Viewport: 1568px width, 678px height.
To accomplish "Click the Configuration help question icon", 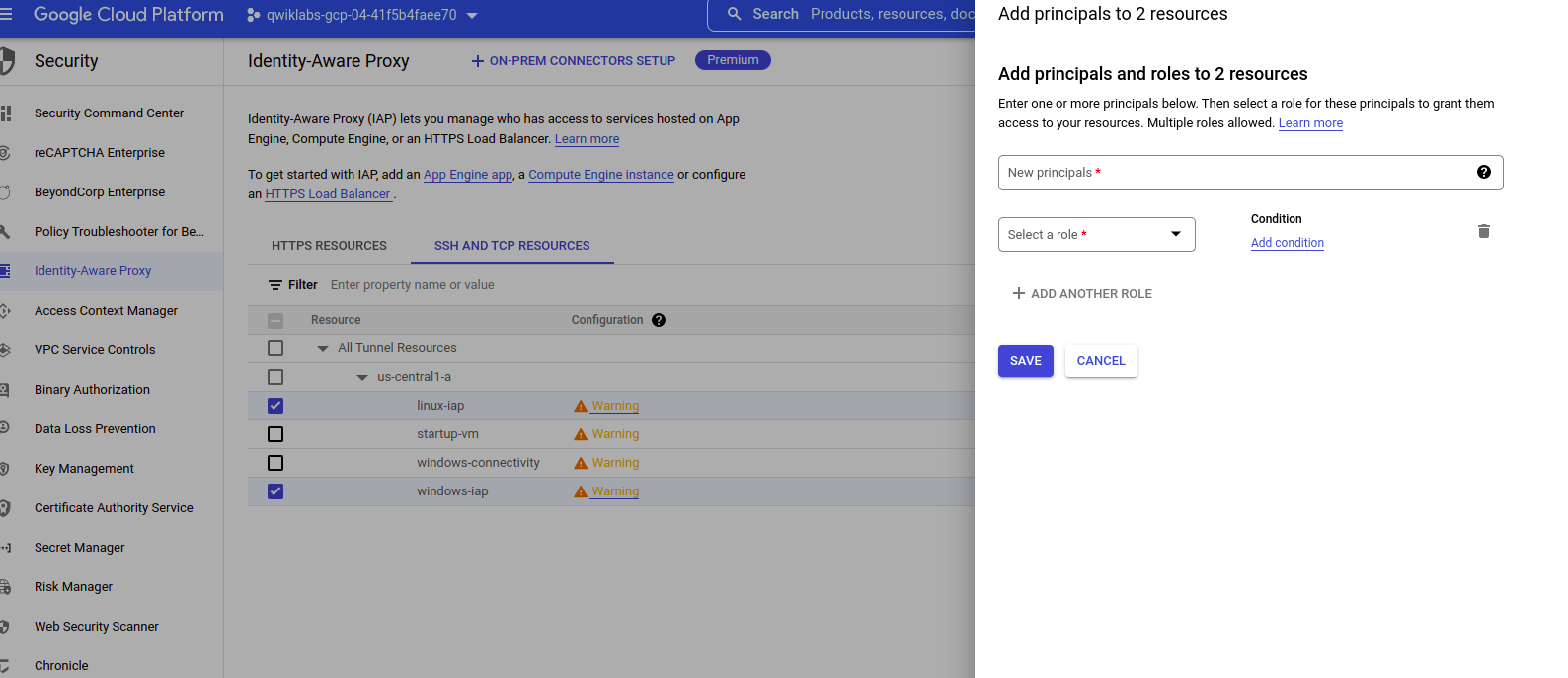I will 659,320.
